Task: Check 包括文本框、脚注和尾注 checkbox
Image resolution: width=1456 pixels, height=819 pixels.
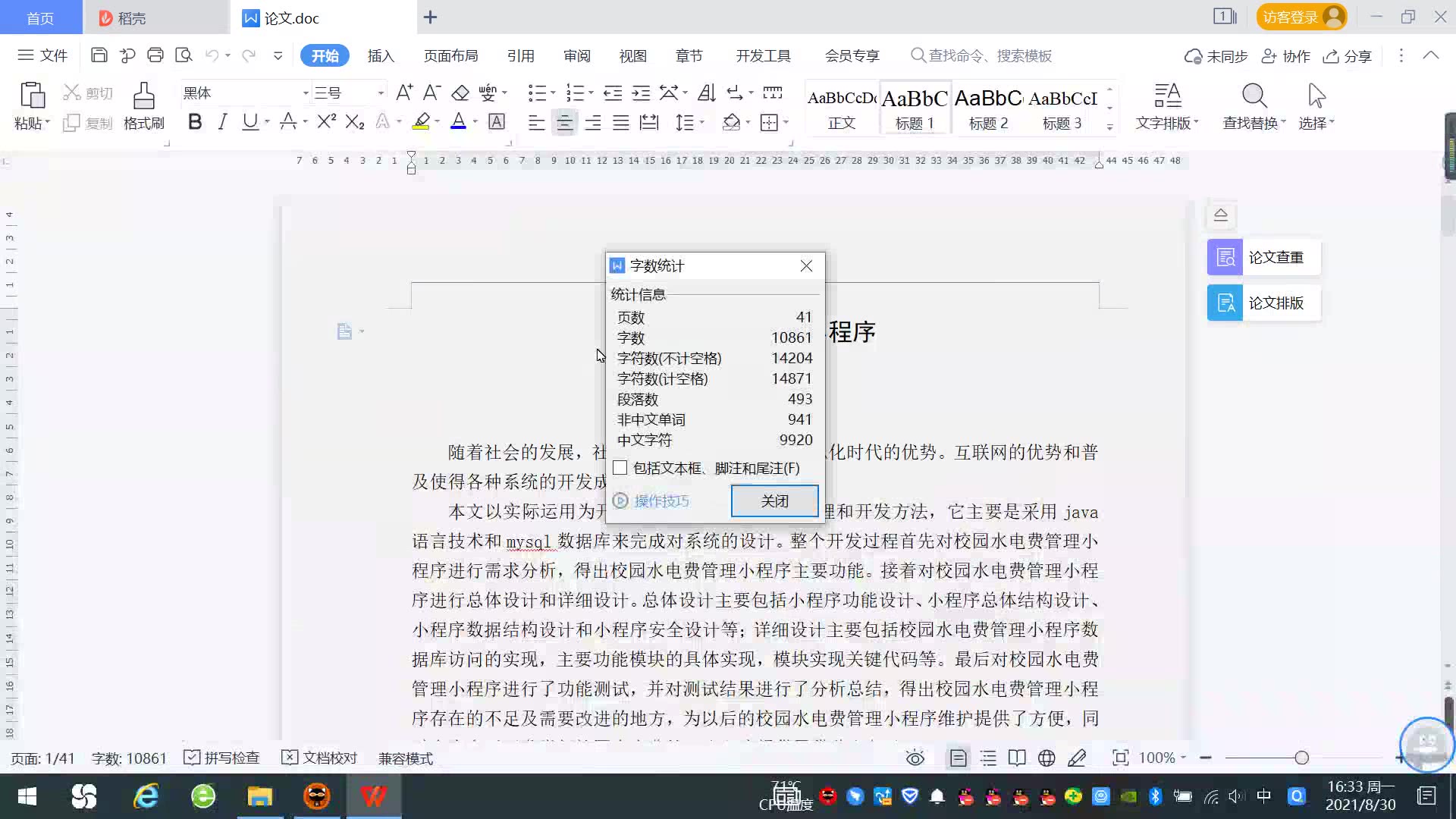Action: pos(620,468)
